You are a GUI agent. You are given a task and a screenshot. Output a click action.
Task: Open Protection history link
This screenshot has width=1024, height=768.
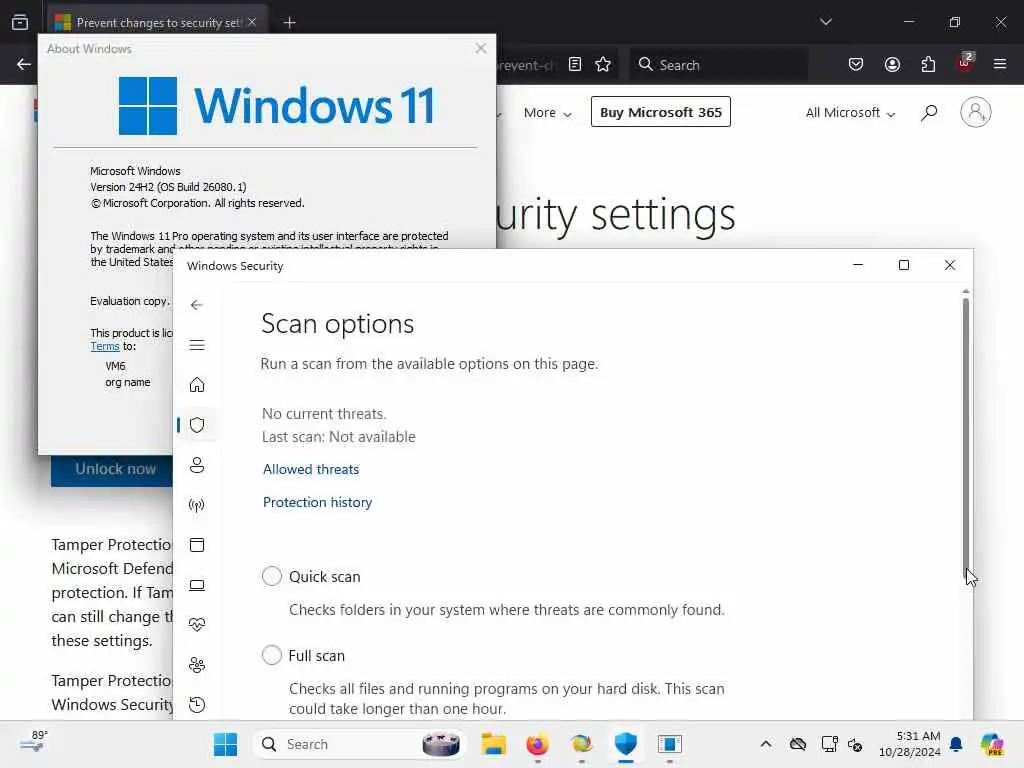(x=317, y=502)
